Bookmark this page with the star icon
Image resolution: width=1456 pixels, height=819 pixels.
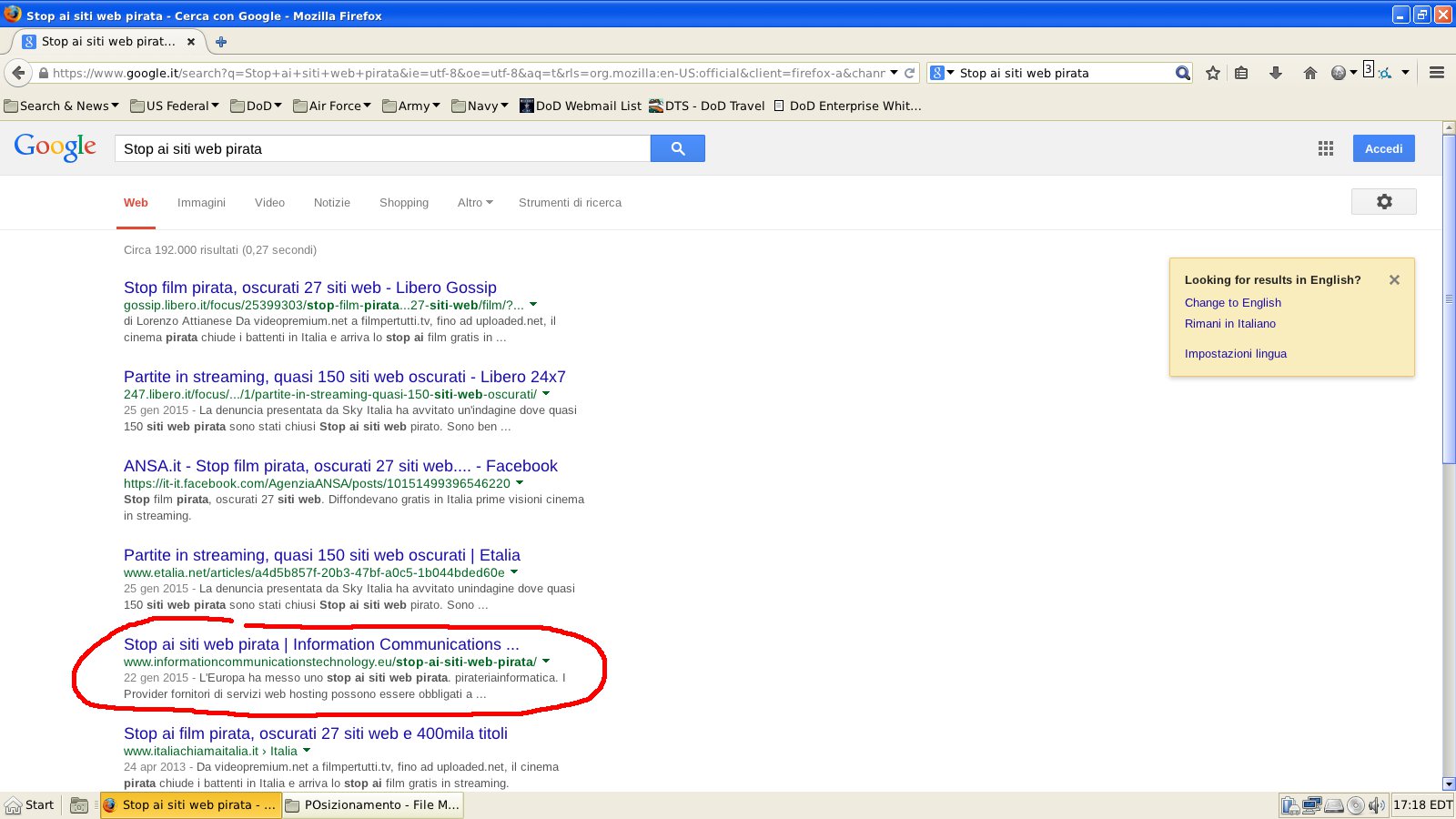pos(1213,73)
